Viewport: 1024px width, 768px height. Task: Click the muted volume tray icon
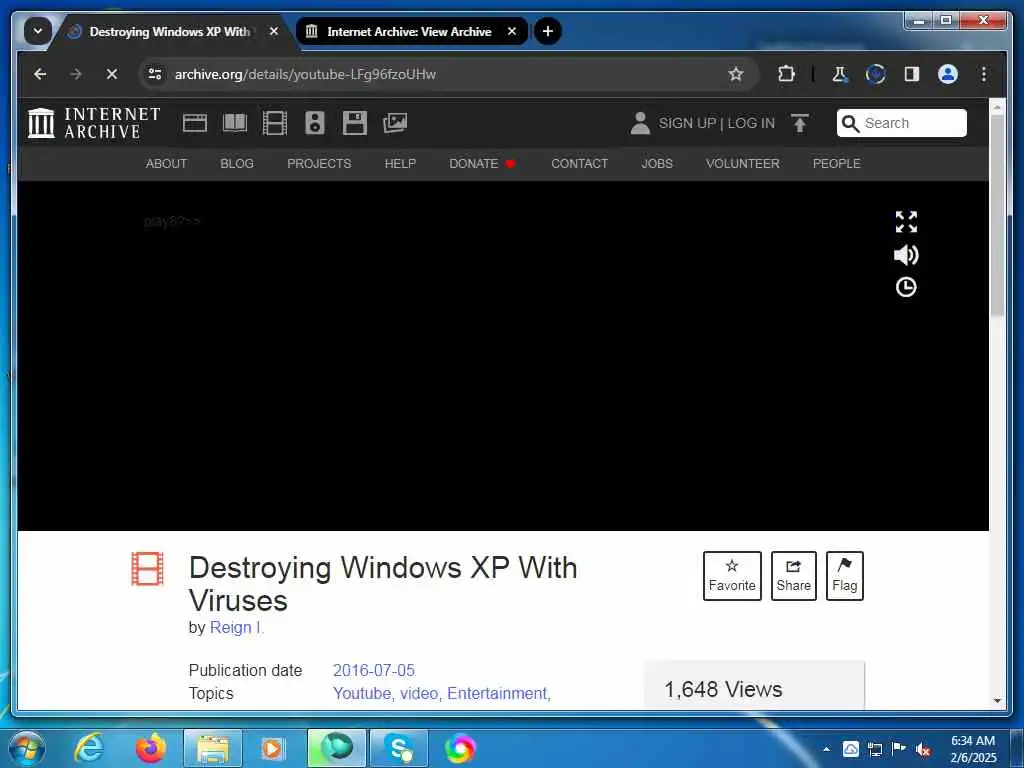[923, 749]
